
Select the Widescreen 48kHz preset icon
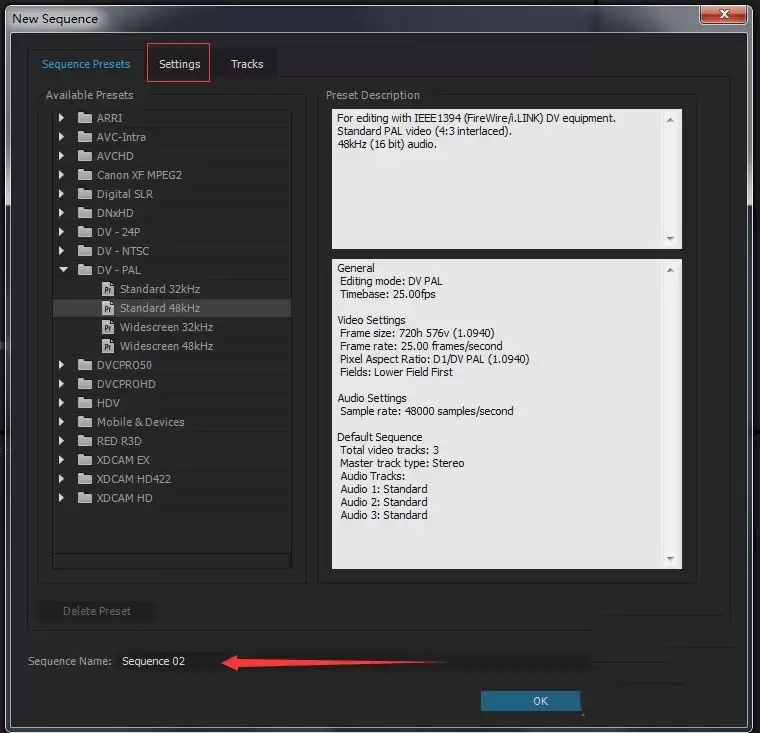pos(108,346)
